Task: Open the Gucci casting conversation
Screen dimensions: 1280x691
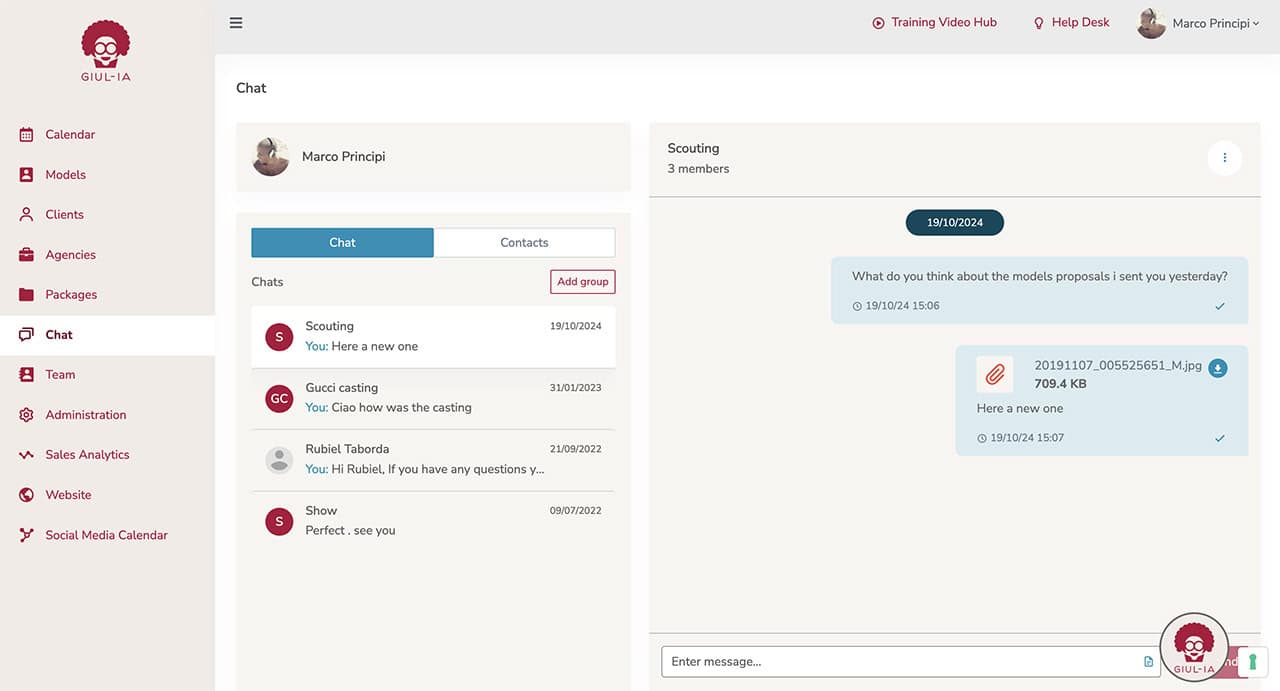Action: pyautogui.click(x=433, y=398)
